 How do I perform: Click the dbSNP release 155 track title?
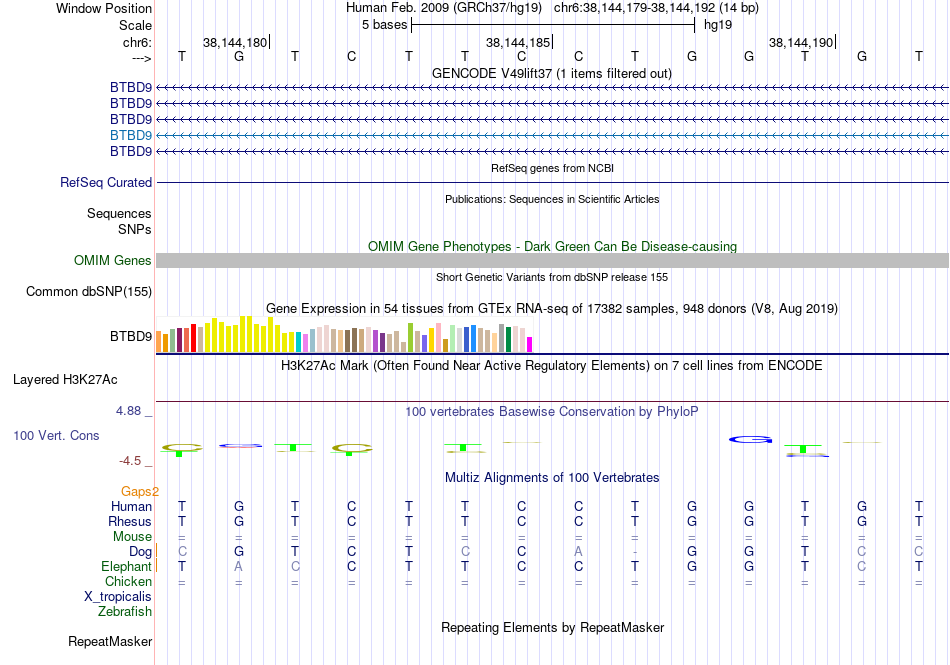(552, 277)
